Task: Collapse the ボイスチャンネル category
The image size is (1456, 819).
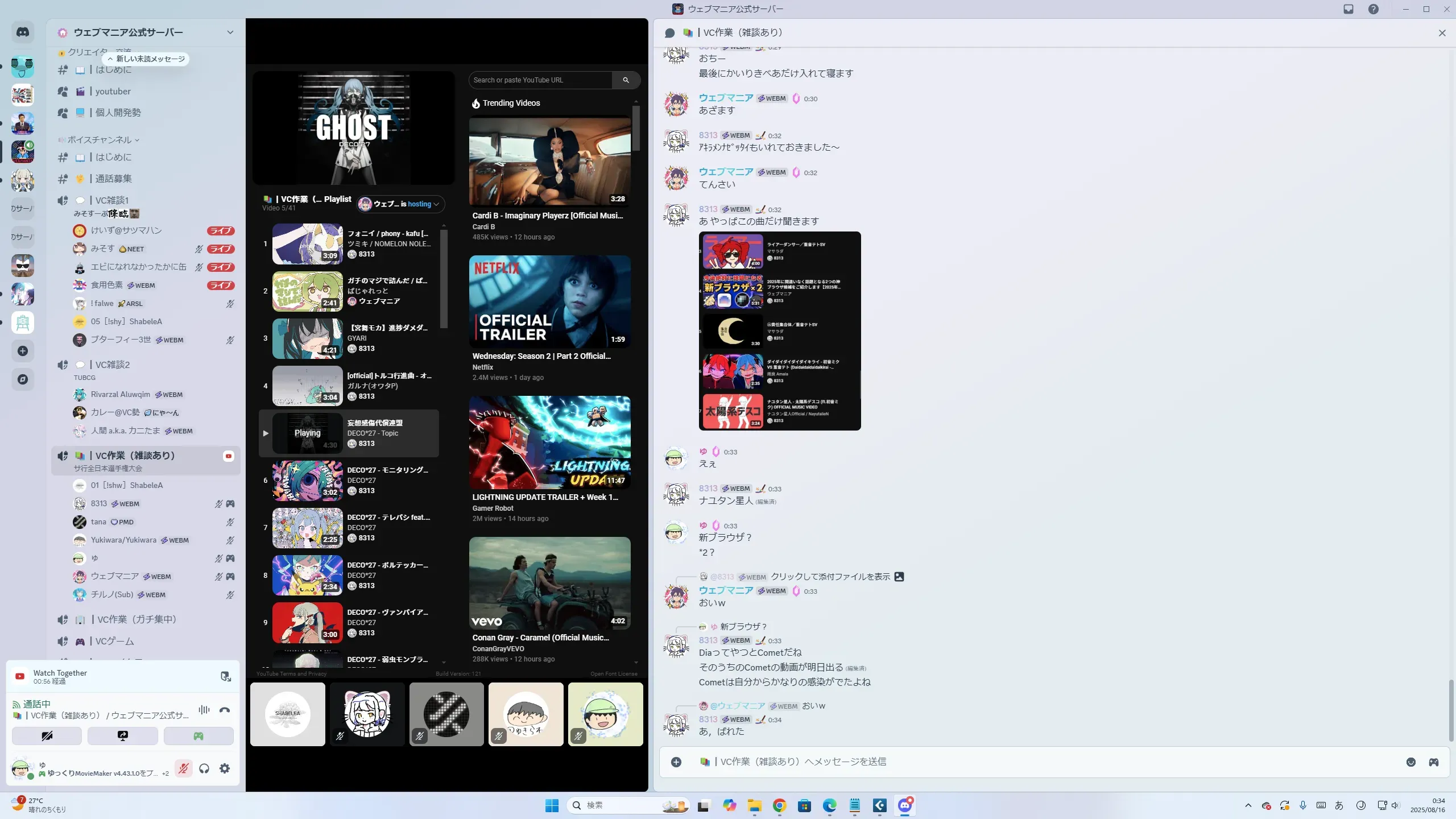Action: pos(100,140)
